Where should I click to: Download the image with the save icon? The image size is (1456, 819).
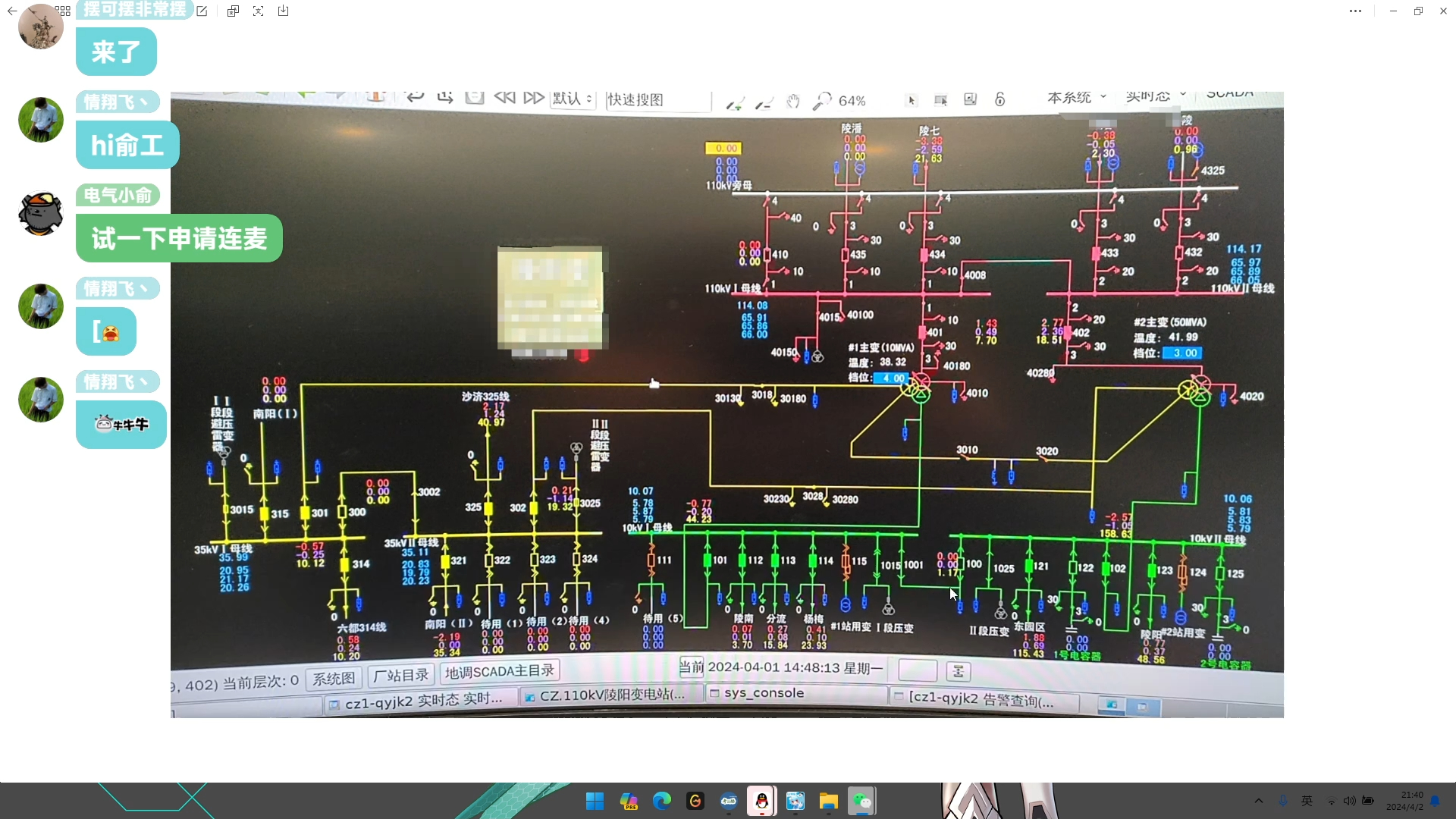(x=283, y=11)
